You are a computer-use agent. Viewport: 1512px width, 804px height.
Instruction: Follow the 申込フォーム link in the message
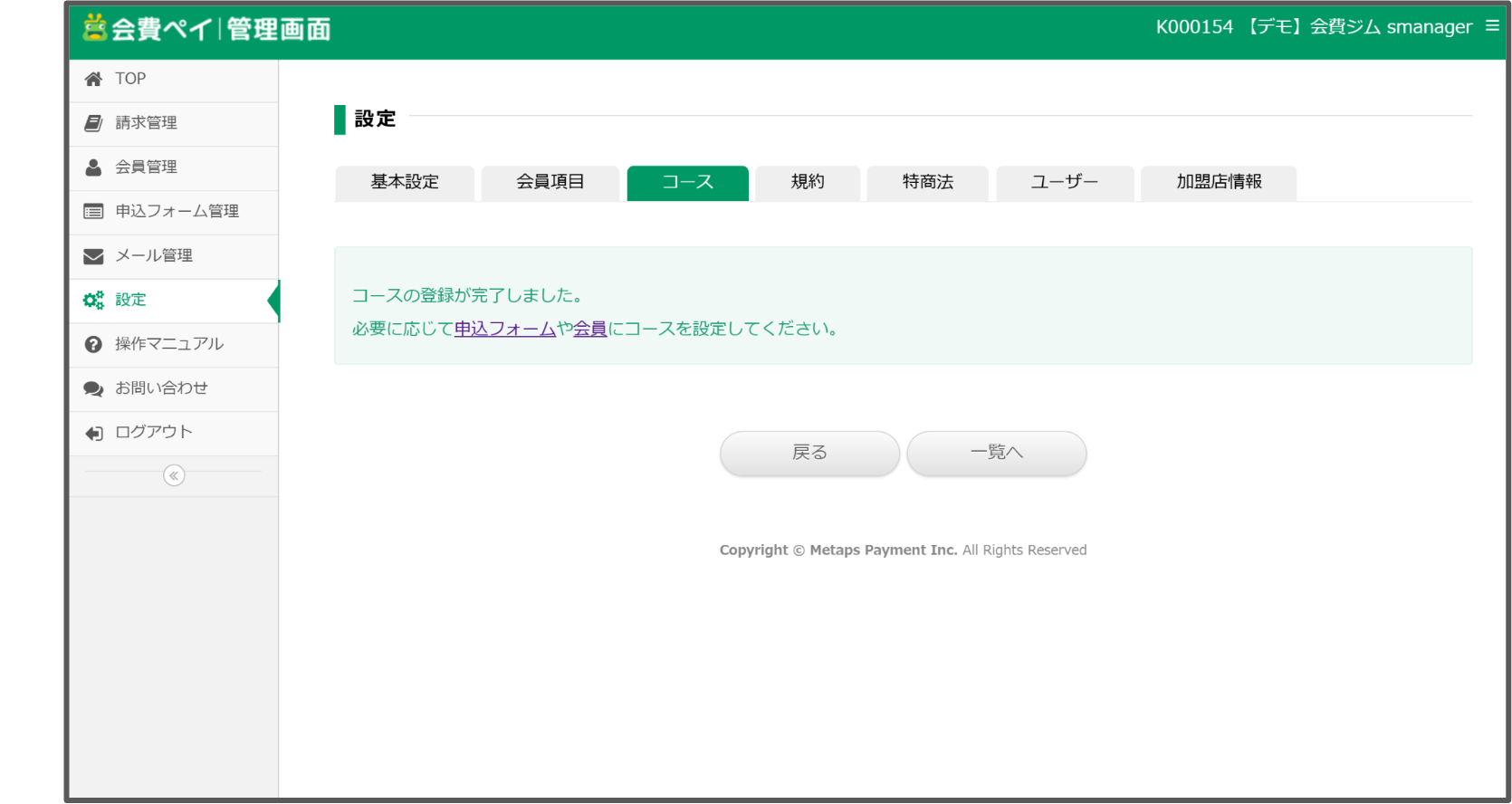coord(505,329)
